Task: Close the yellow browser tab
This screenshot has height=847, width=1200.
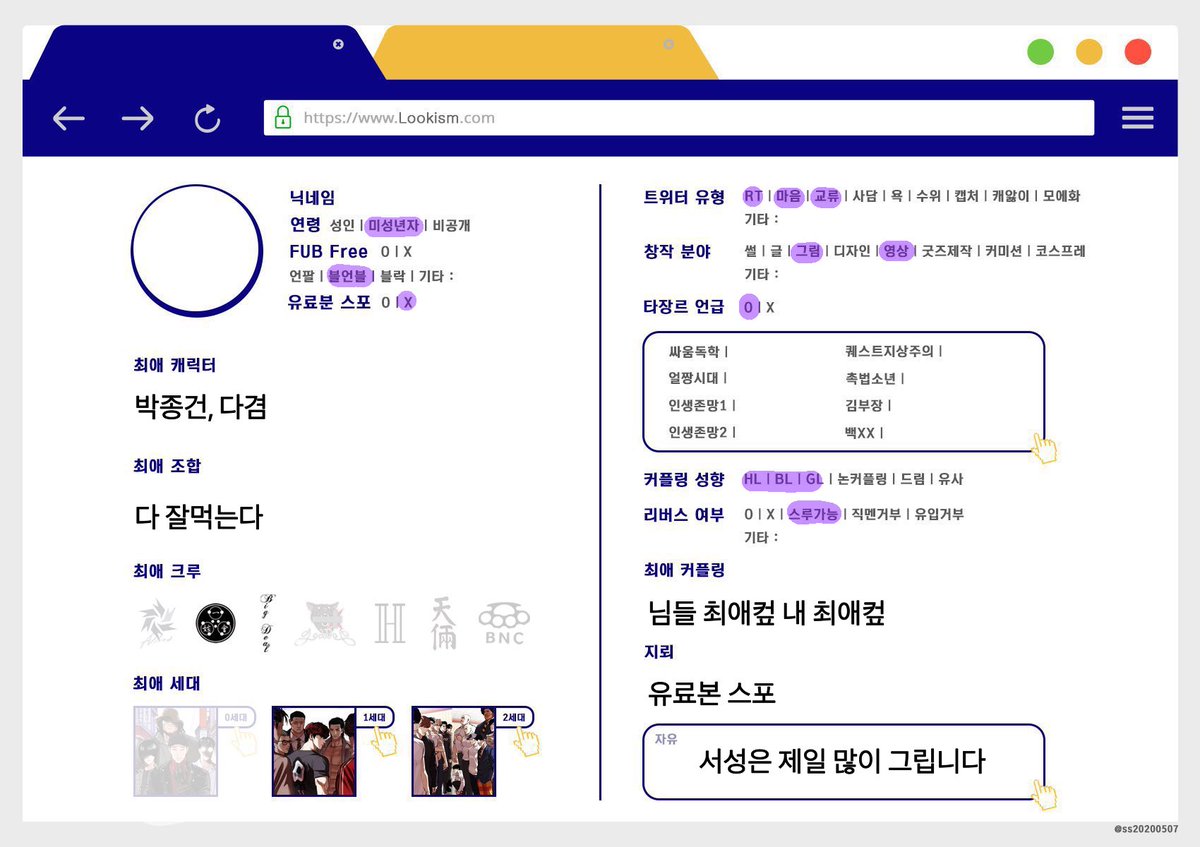Action: pos(669,44)
